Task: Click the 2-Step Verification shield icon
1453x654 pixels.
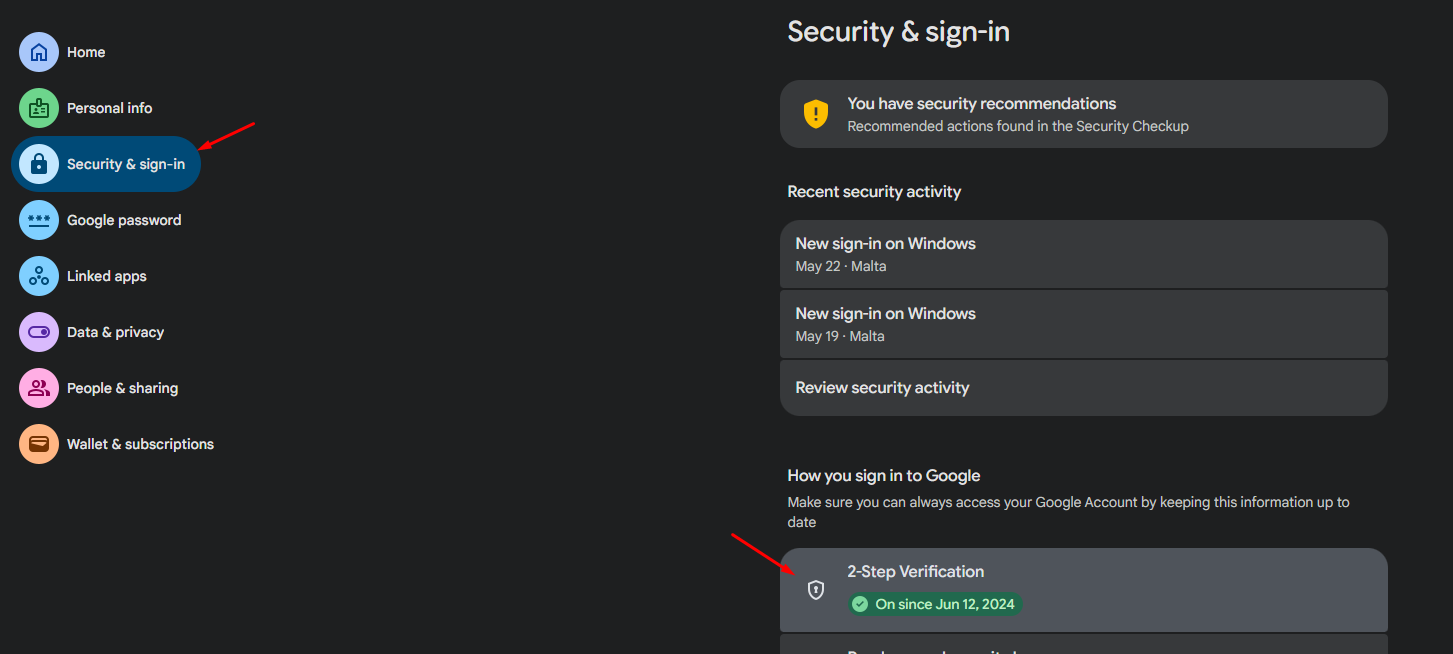Action: pyautogui.click(x=816, y=590)
